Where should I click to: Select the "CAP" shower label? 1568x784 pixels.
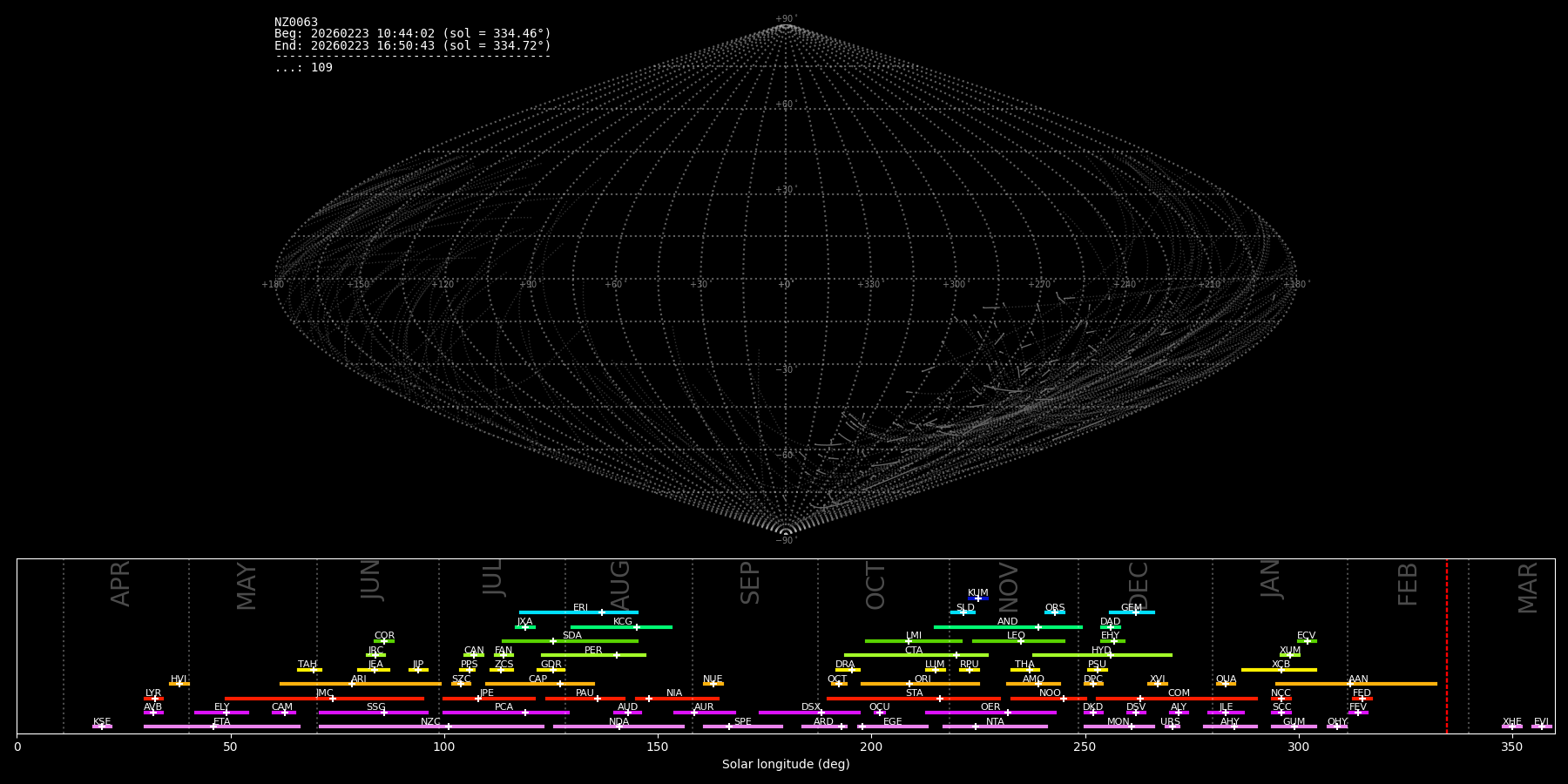[x=538, y=679]
